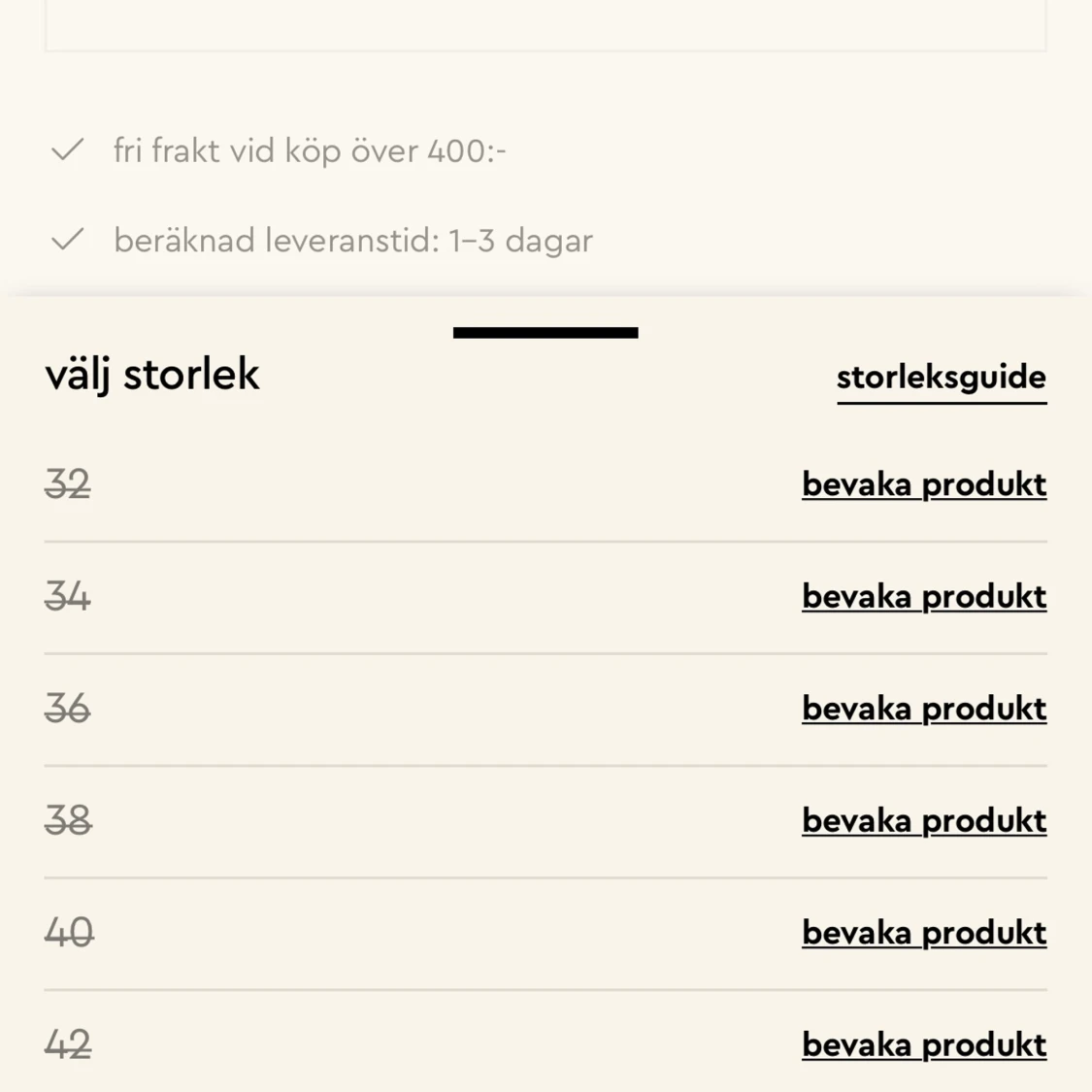
Task: Click bevaka produkt for size 40
Action: point(923,933)
